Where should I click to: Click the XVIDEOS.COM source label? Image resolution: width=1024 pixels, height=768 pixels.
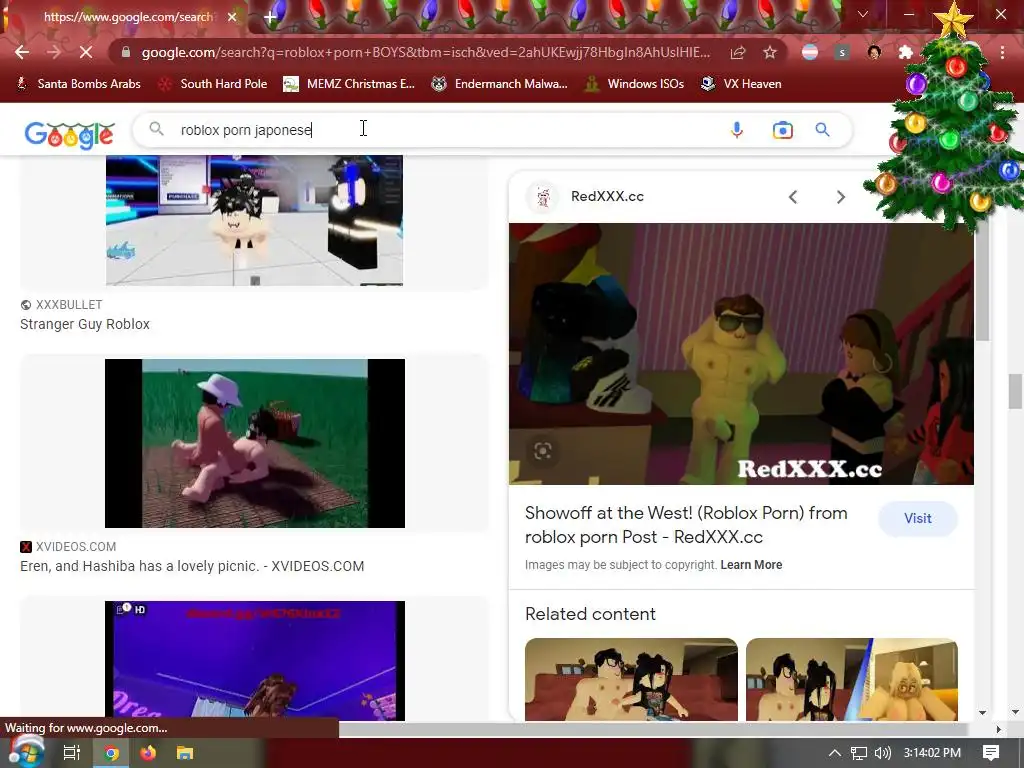point(76,547)
